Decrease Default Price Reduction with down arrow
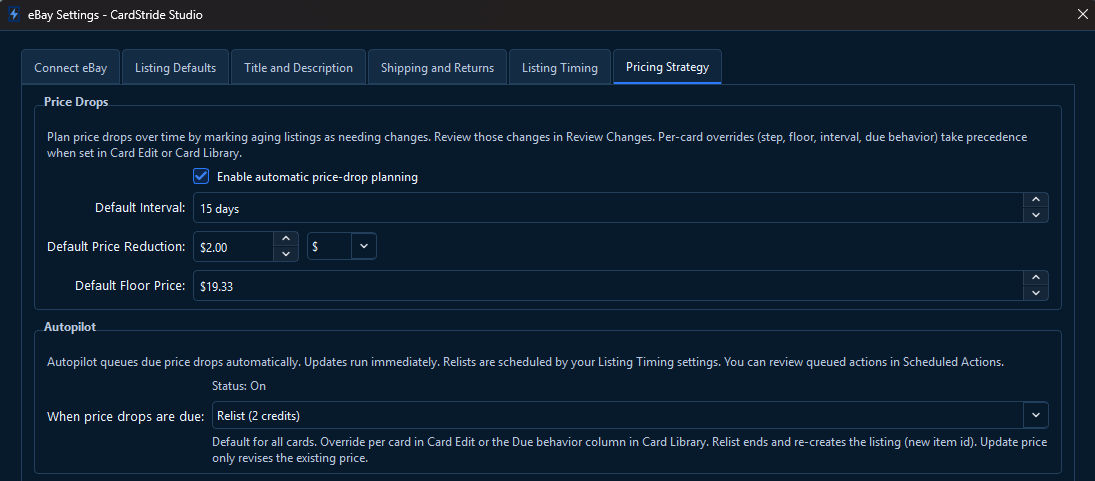Screen dimensions: 1095x481 286,253
